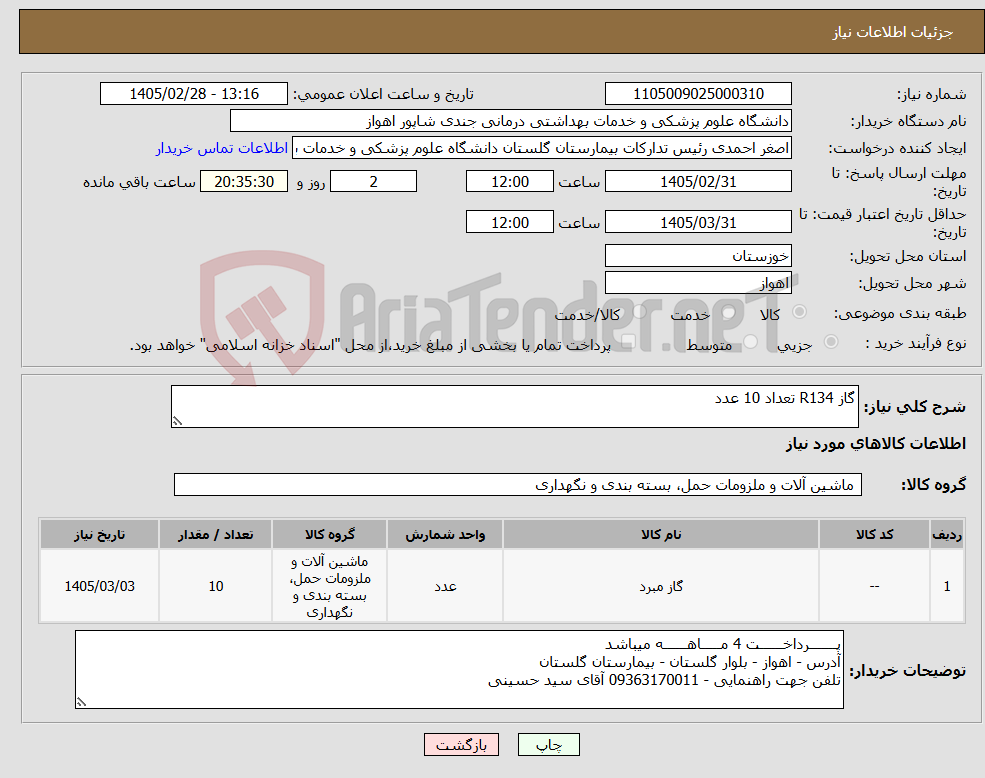The width and height of the screenshot is (985, 778).
Task: Click the تعداد / مقدار column header
Action: pyautogui.click(x=215, y=534)
